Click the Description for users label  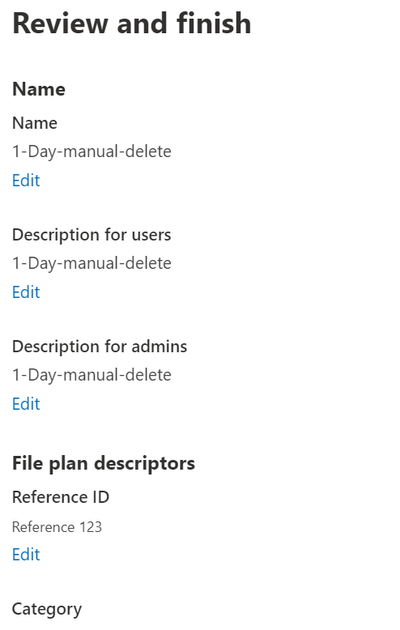coord(92,235)
